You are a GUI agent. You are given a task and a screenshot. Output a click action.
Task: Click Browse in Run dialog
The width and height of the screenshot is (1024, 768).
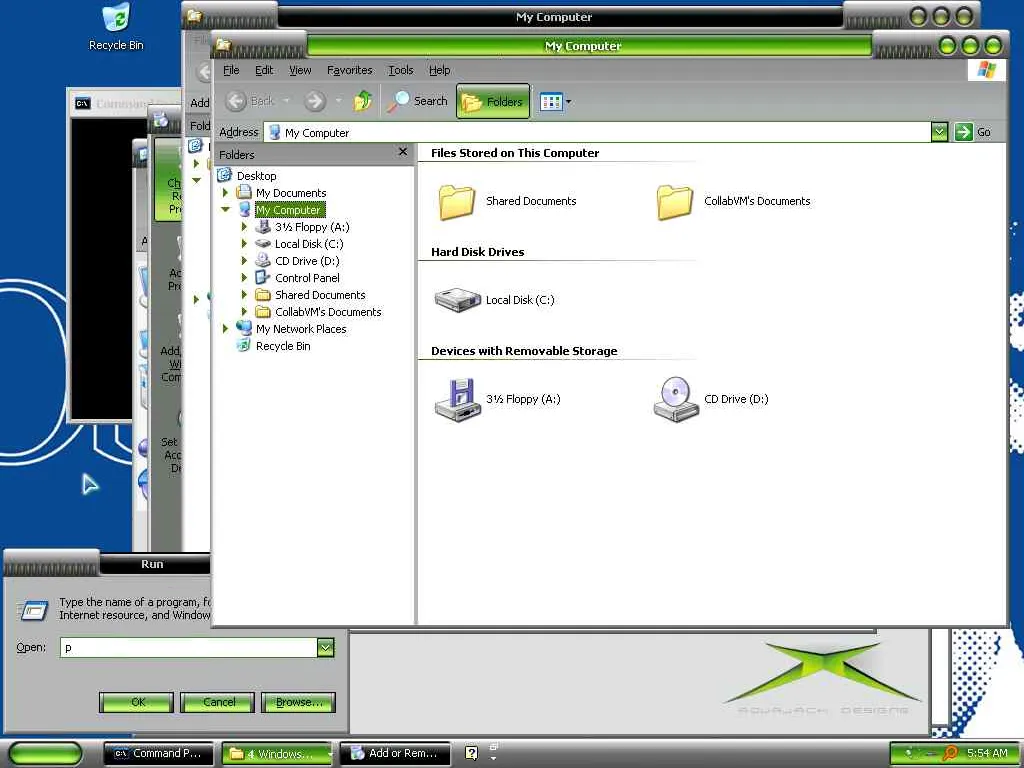[298, 702]
